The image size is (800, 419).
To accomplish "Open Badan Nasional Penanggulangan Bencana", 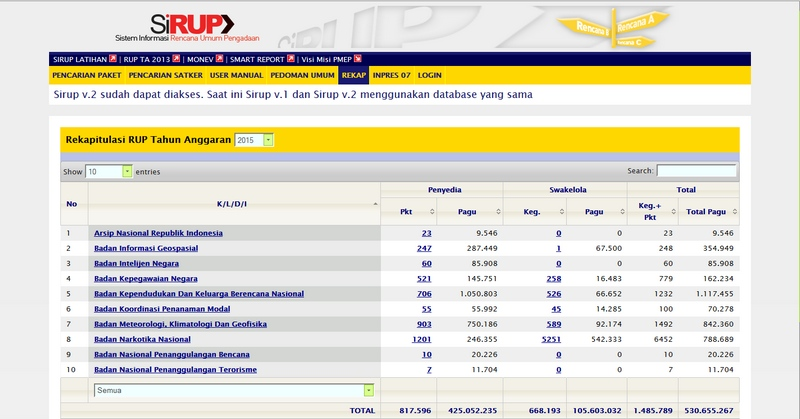I will tap(171, 355).
